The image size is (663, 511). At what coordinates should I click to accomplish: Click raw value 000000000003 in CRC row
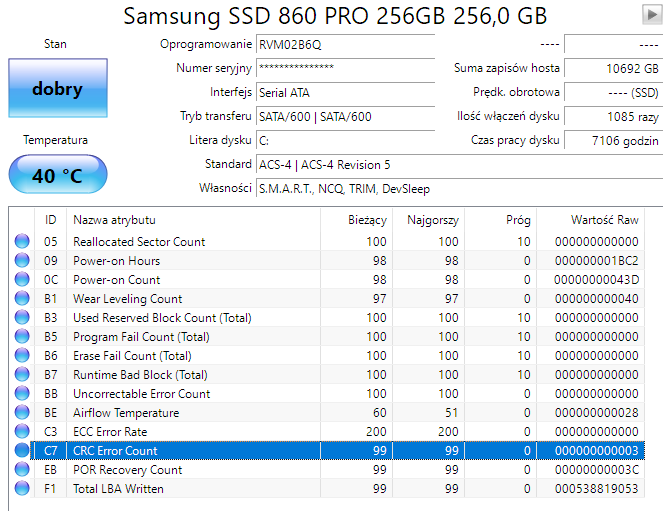coord(597,451)
